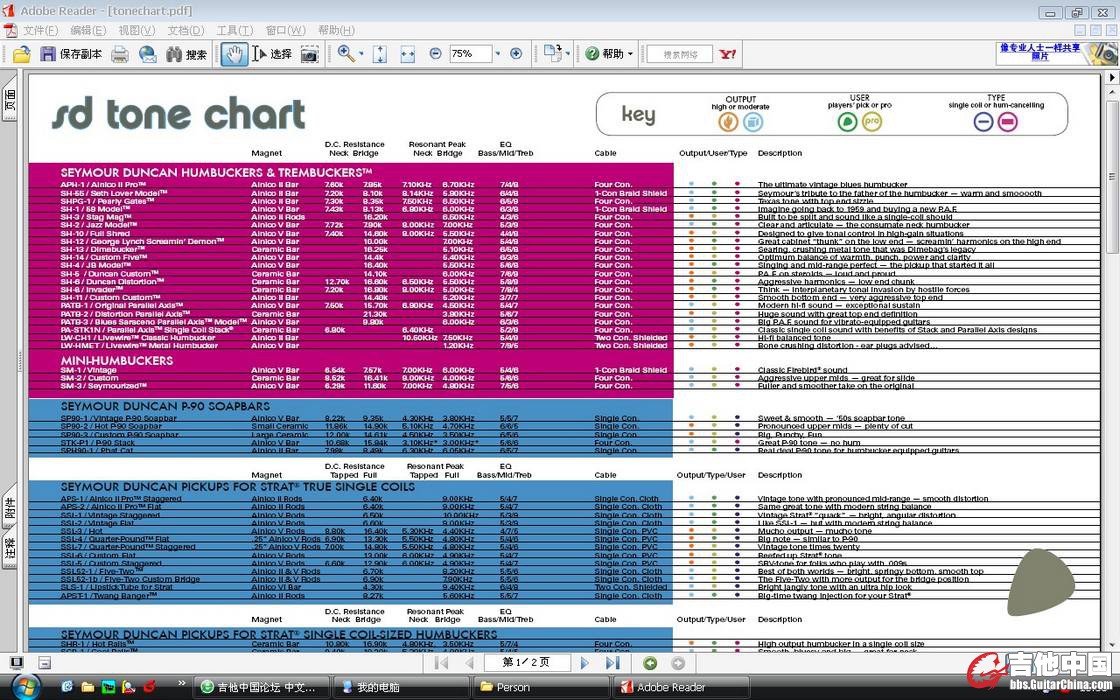
Task: Click the blue single coil key icon
Action: [x=984, y=122]
